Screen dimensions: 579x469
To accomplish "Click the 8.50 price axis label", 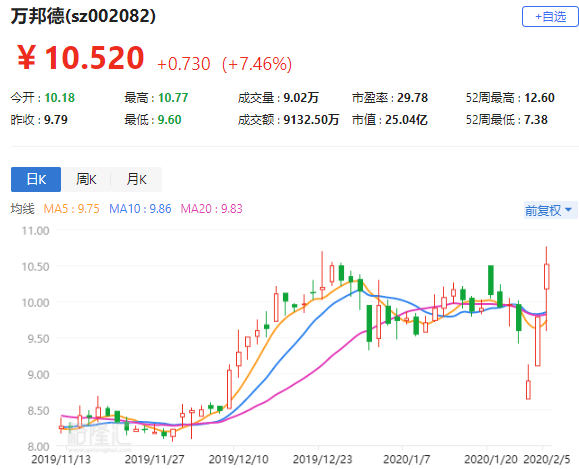I will pyautogui.click(x=38, y=411).
